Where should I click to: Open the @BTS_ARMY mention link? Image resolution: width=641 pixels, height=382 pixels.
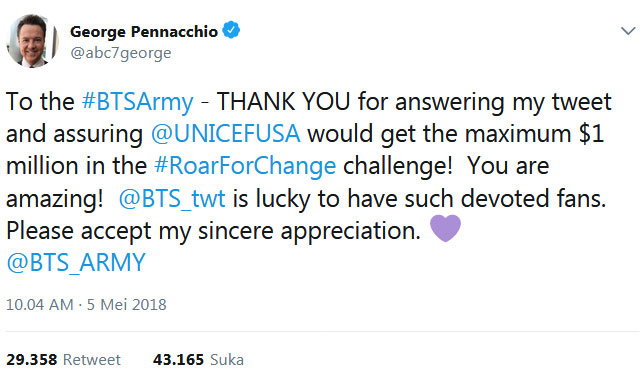[x=76, y=262]
